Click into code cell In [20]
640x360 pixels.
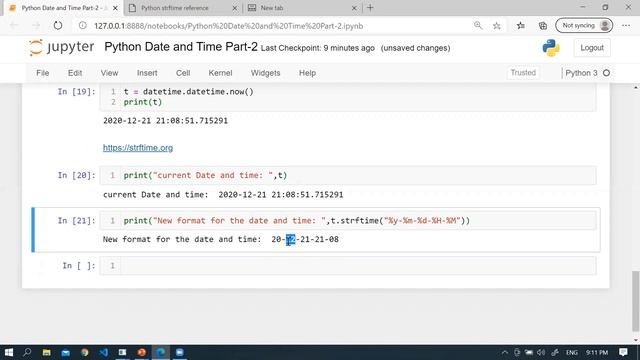pos(348,176)
